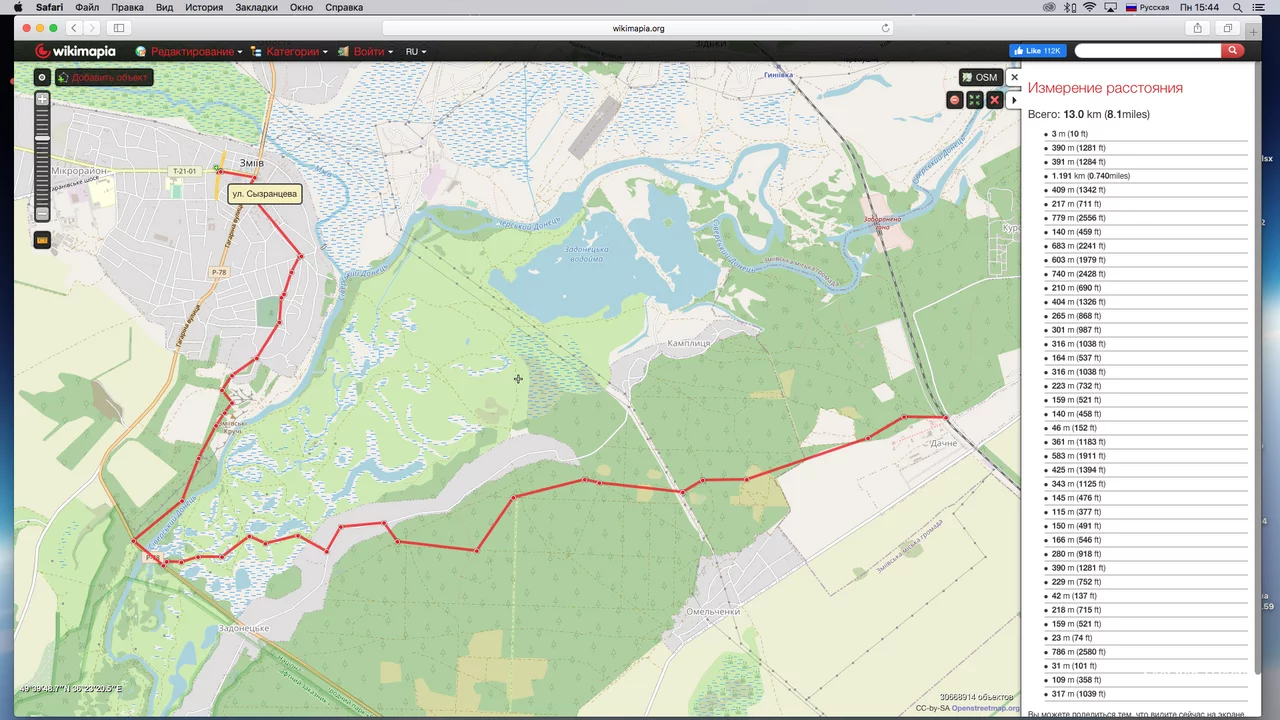The image size is (1280, 720).
Task: Switch input source via Русская flag
Action: [1147, 7]
